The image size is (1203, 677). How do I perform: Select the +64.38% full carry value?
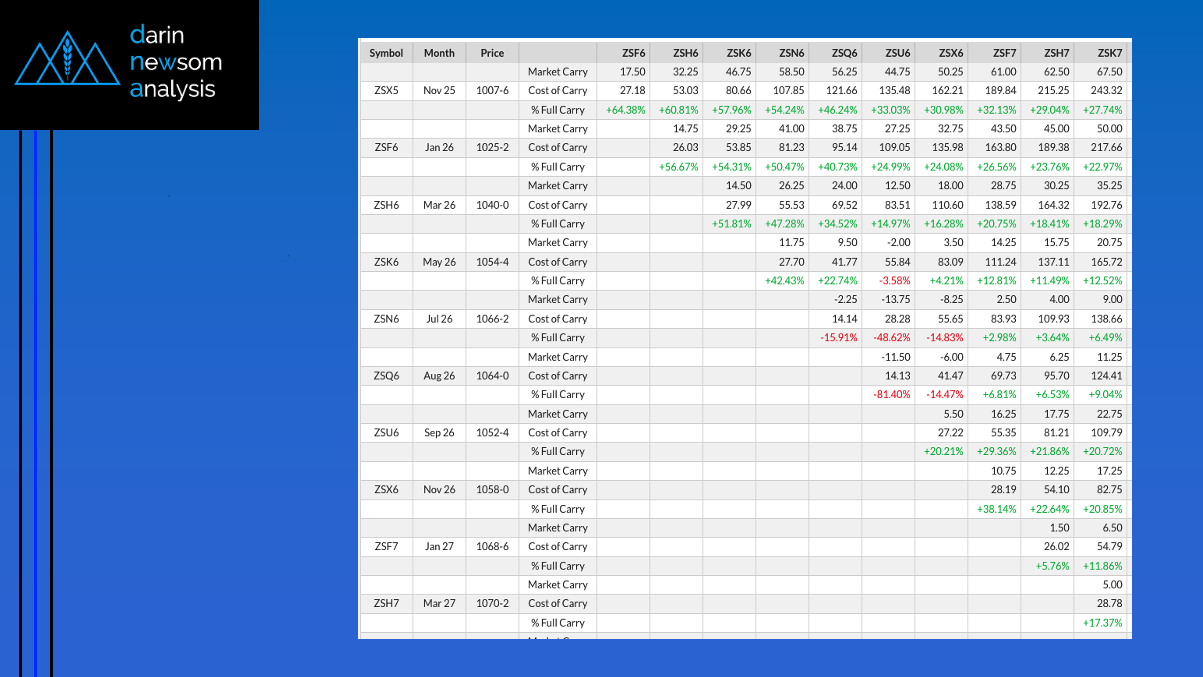click(625, 110)
